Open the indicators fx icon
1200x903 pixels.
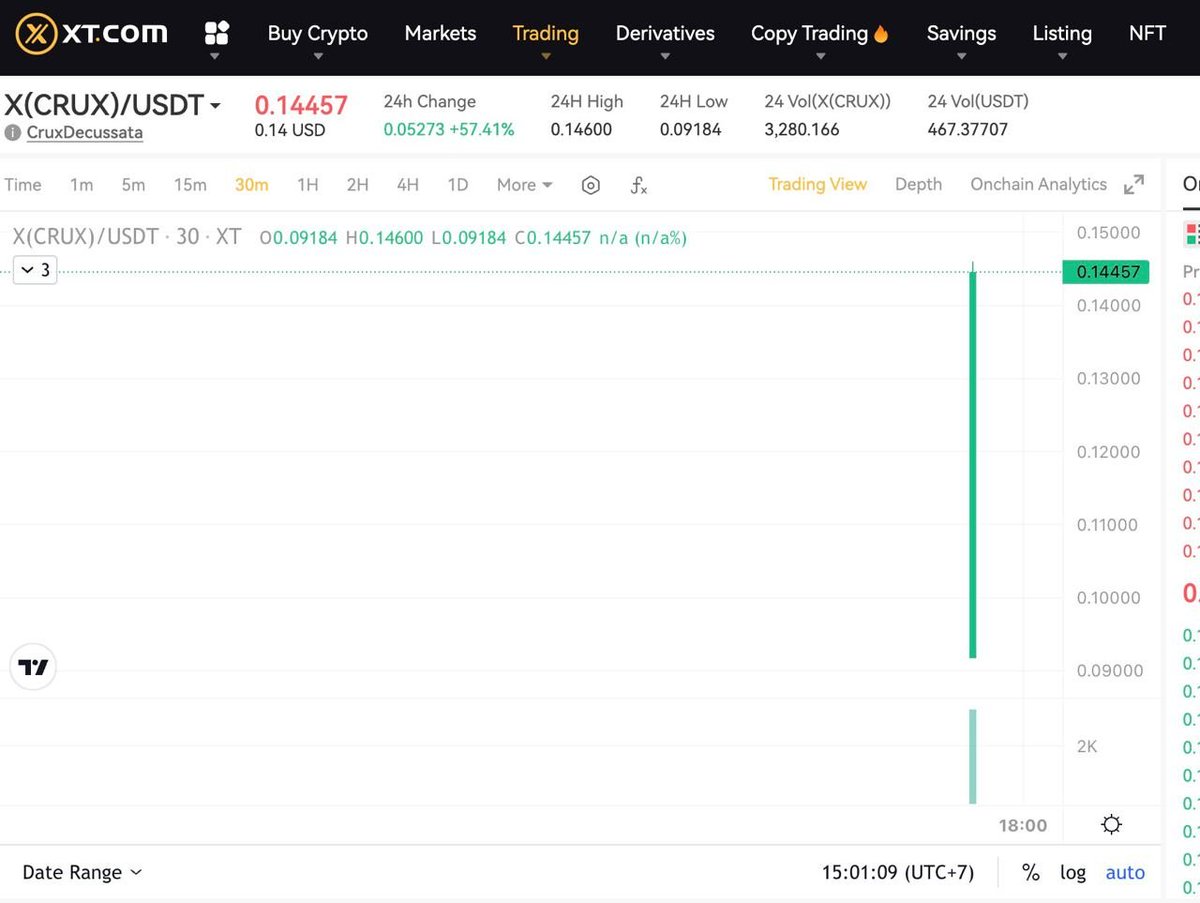pyautogui.click(x=638, y=185)
